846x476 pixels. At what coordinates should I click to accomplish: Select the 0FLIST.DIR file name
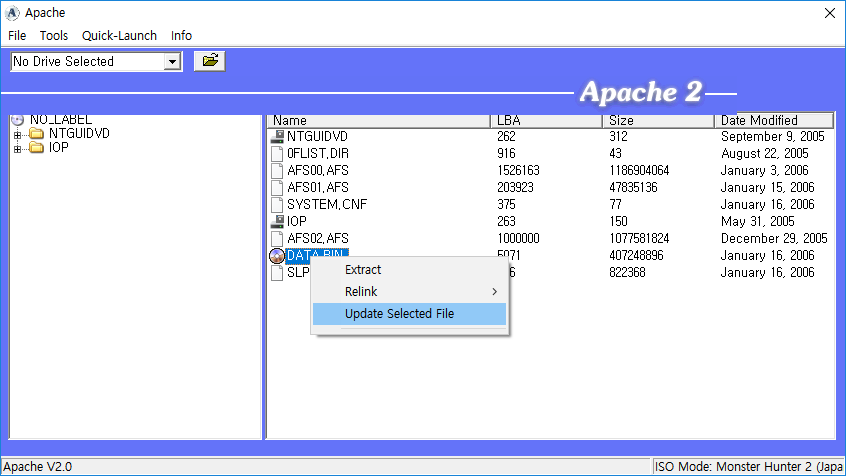[318, 154]
